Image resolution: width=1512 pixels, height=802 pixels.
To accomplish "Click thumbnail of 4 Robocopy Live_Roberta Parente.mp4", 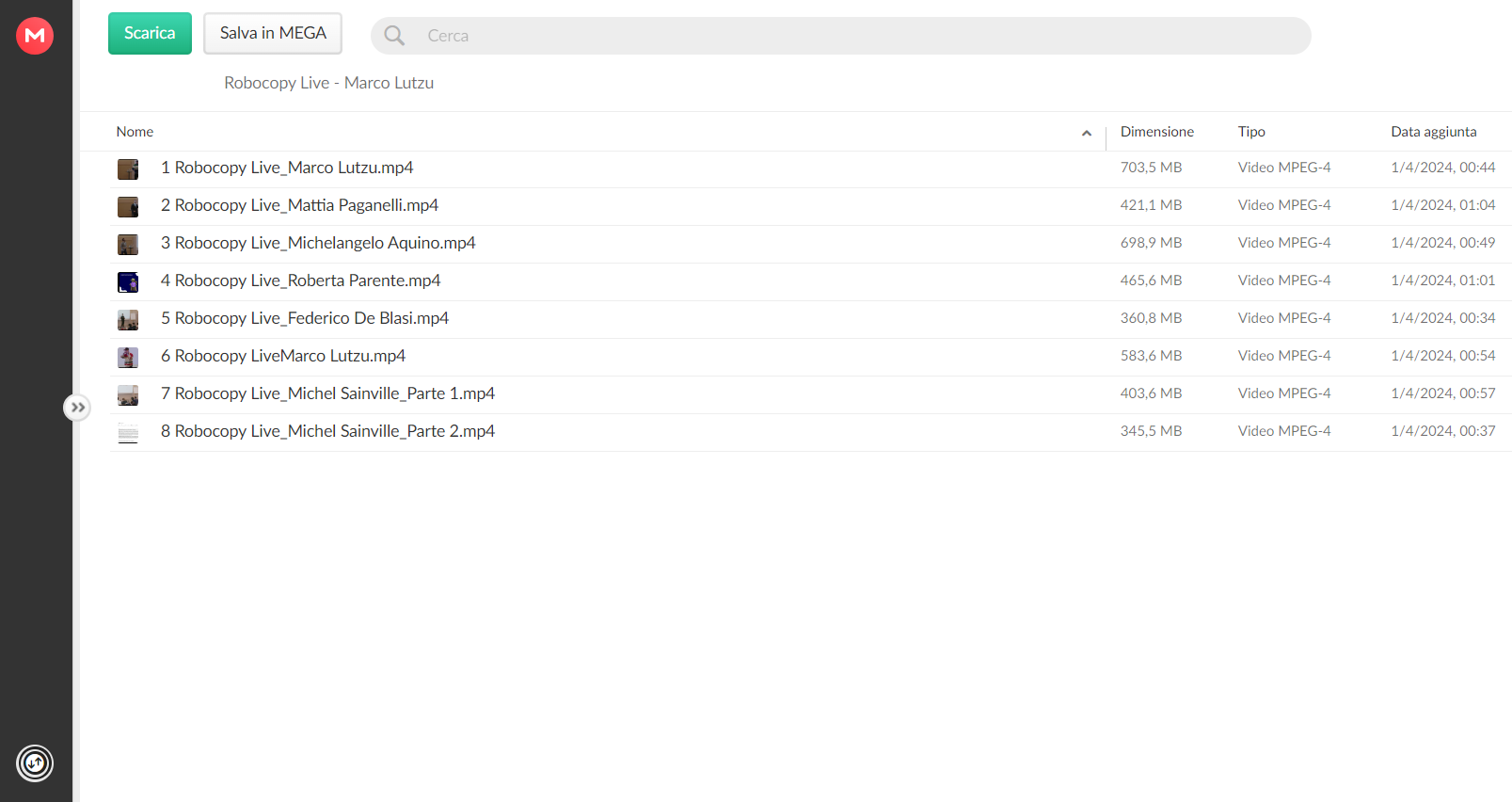I will (128, 281).
